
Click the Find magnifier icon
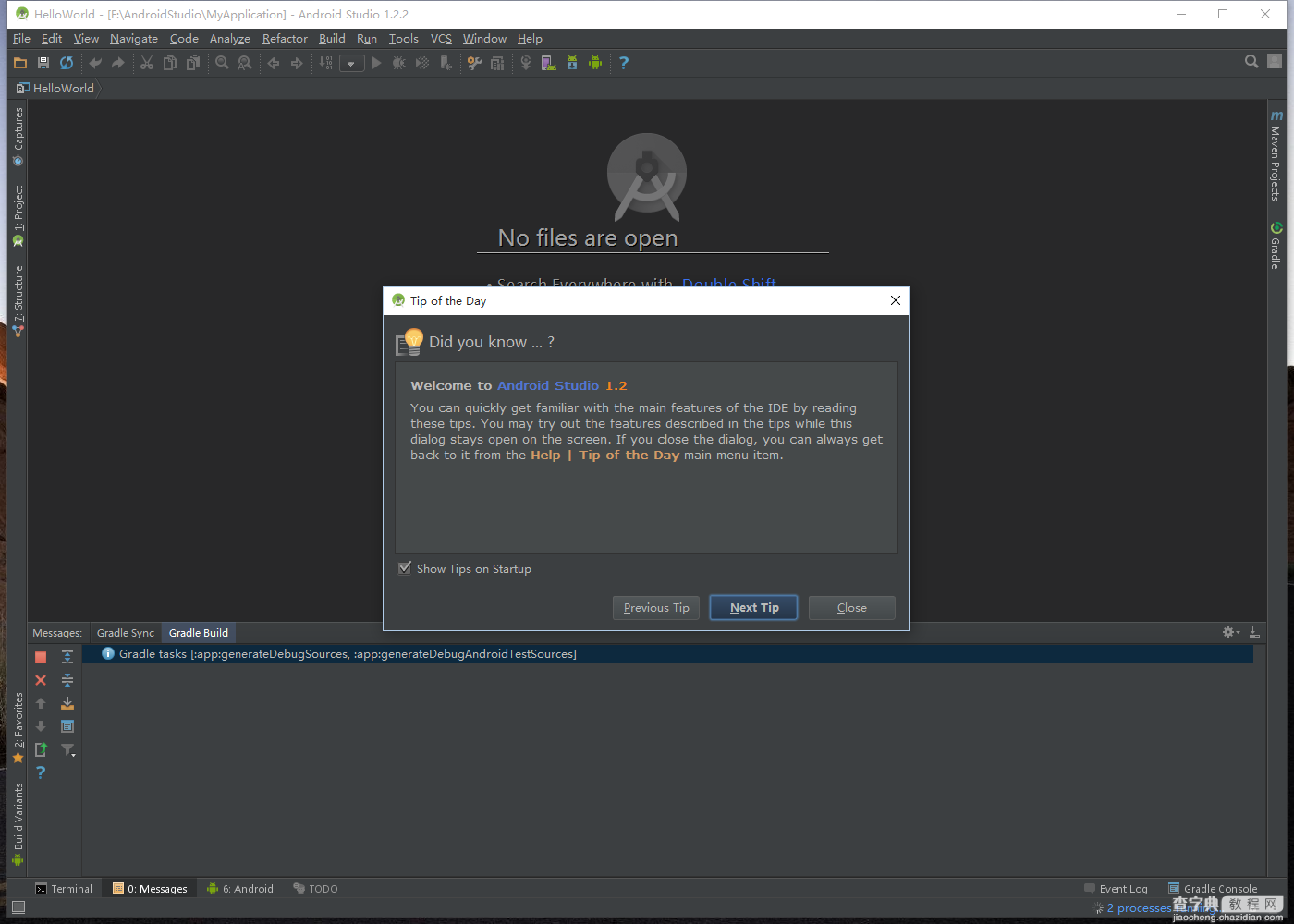point(222,63)
